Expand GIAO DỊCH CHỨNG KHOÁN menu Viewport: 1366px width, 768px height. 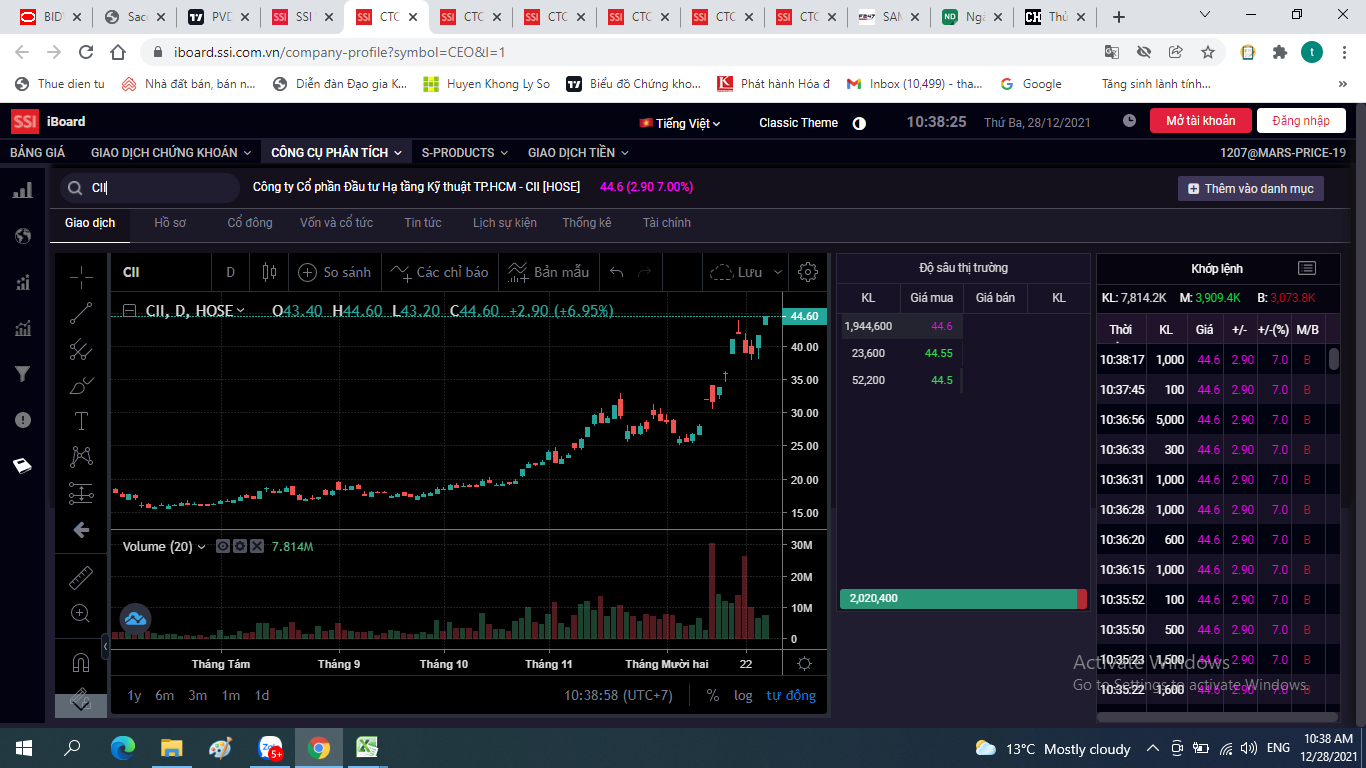point(170,153)
